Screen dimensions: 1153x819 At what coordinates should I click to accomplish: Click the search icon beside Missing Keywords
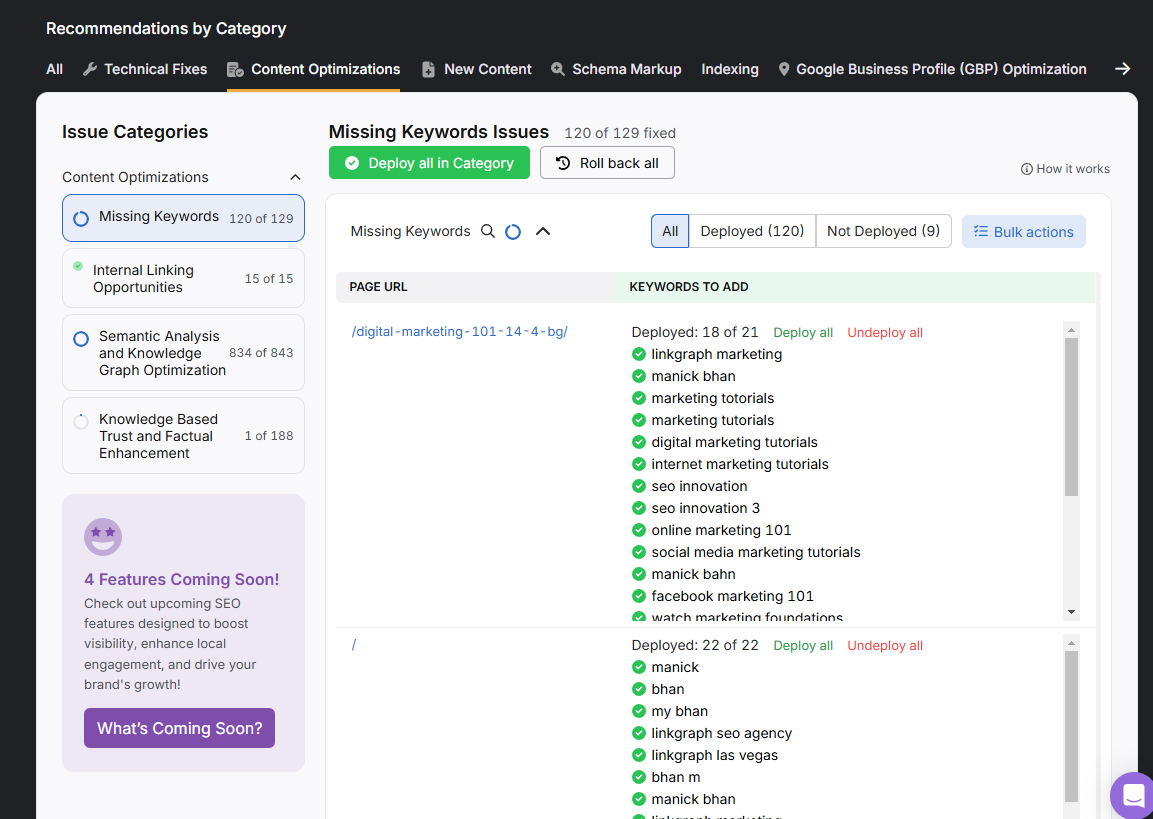tap(488, 231)
